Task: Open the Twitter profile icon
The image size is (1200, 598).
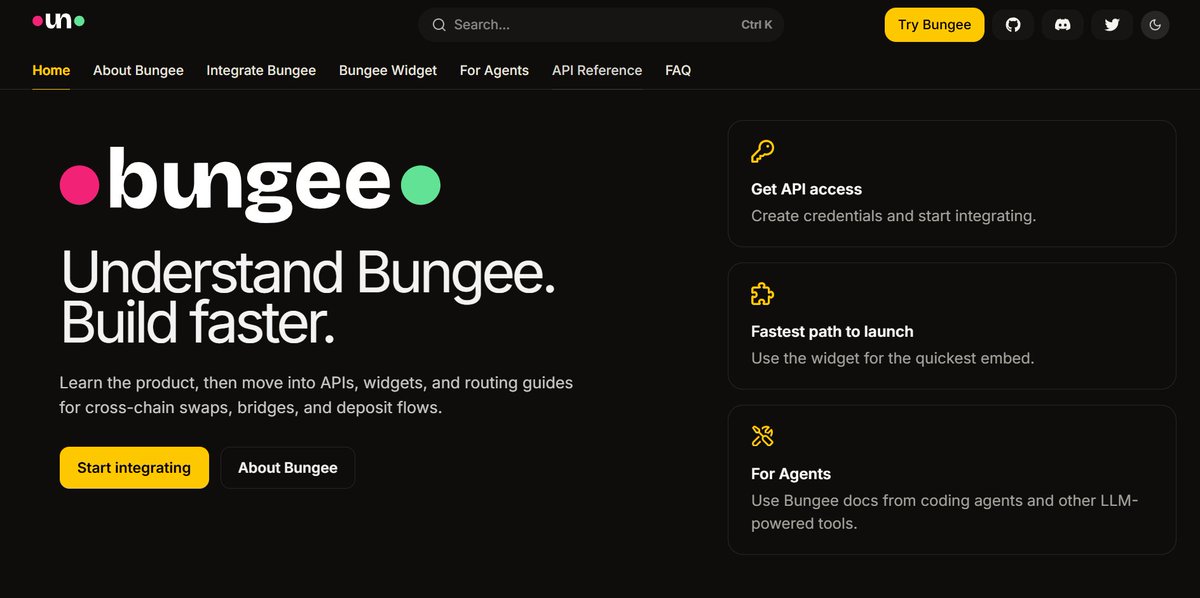Action: (1112, 25)
